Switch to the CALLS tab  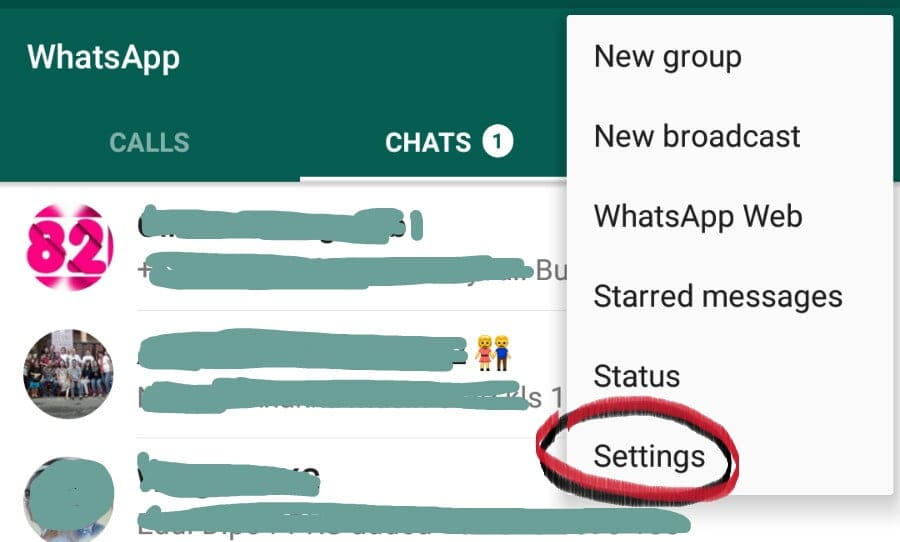(149, 142)
